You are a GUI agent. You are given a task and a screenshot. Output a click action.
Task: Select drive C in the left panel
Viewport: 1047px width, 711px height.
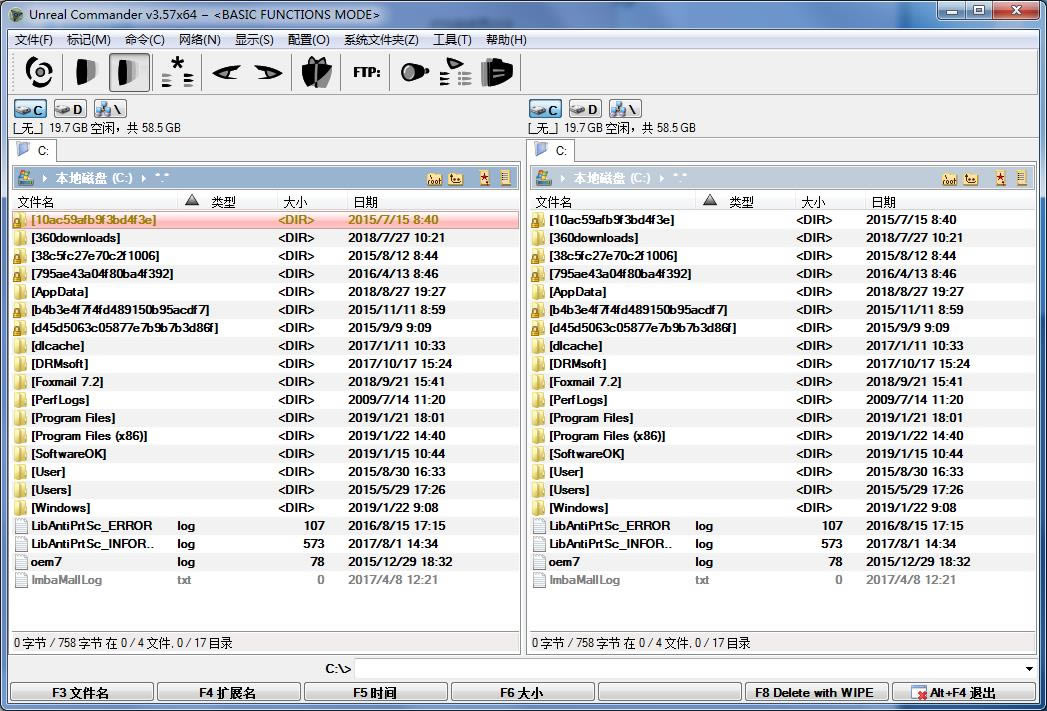(31, 109)
